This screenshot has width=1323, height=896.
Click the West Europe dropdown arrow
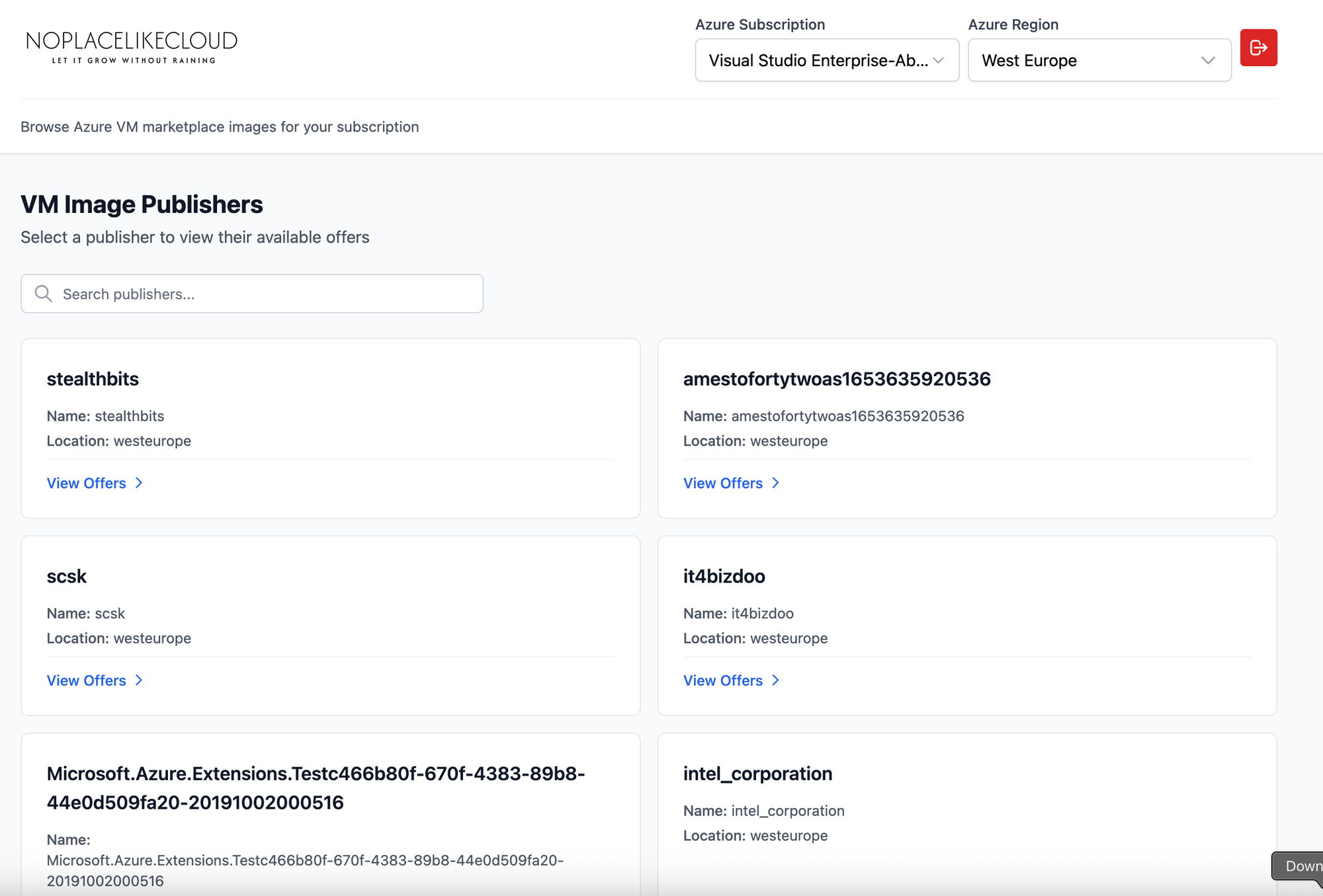tap(1208, 60)
